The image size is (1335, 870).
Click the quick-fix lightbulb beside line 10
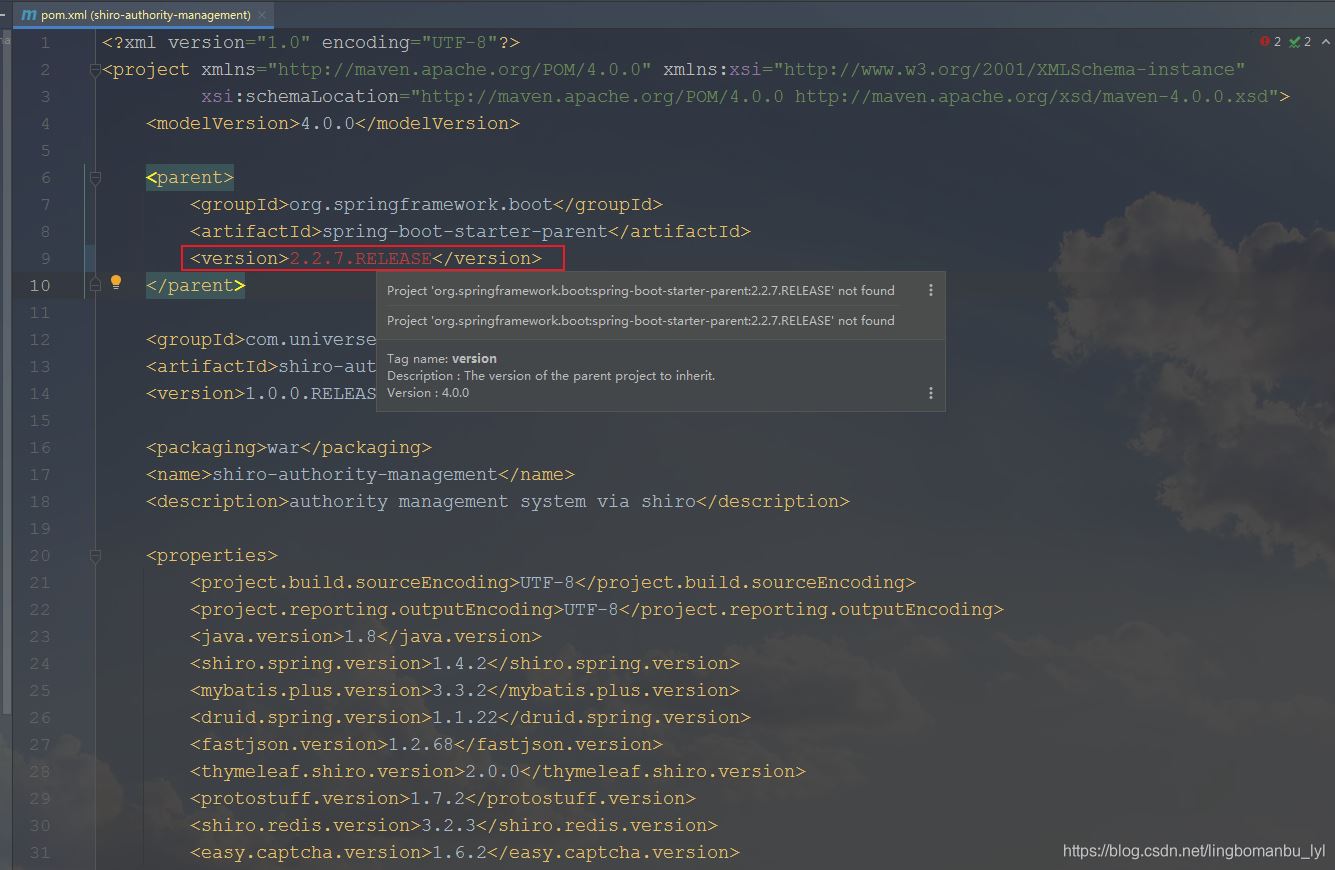(116, 283)
